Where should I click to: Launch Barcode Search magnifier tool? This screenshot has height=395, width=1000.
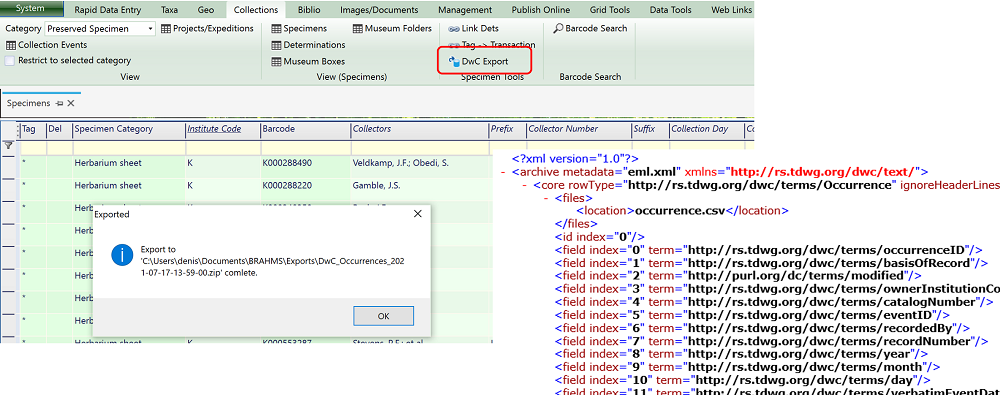pyautogui.click(x=590, y=29)
